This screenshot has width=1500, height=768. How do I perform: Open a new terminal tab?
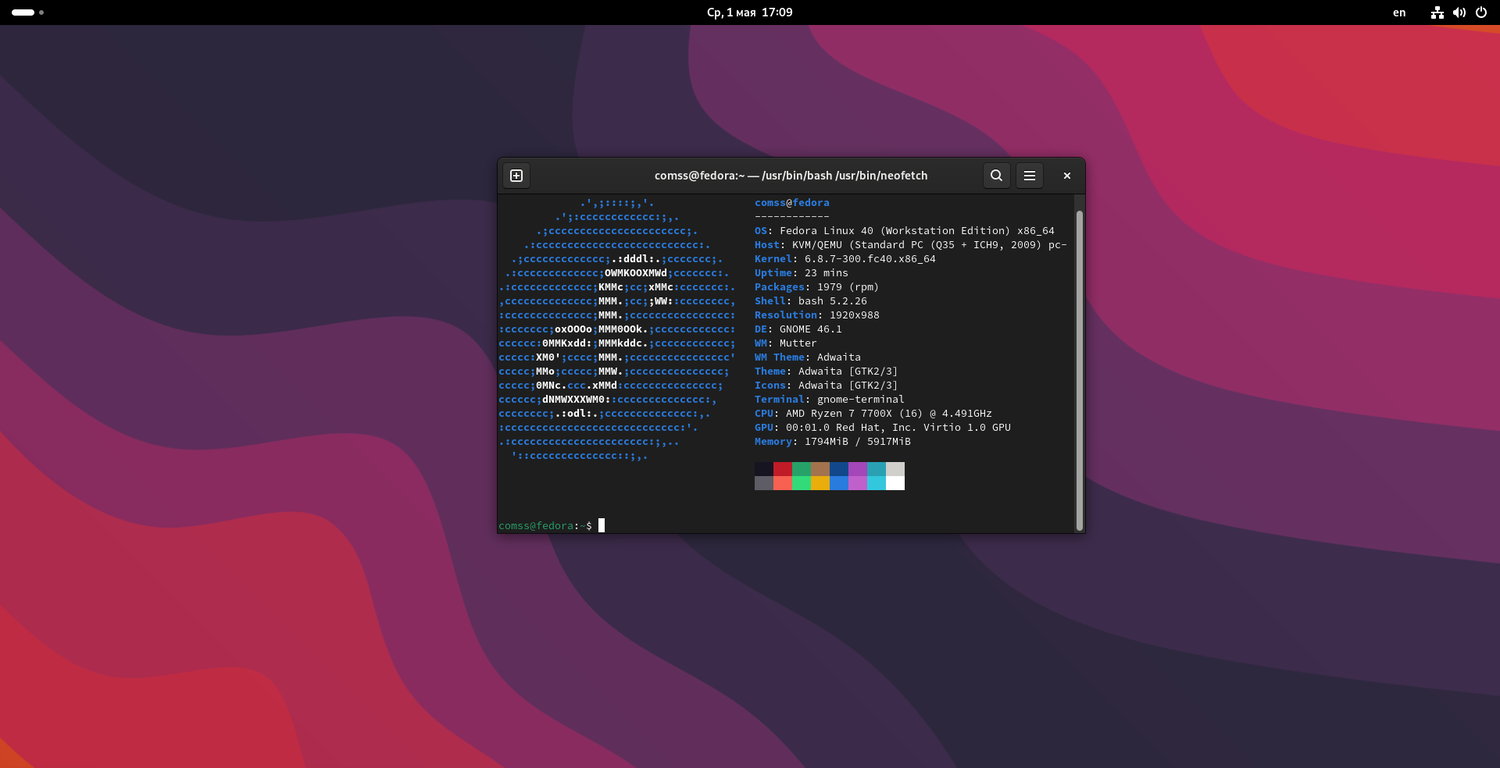point(516,176)
